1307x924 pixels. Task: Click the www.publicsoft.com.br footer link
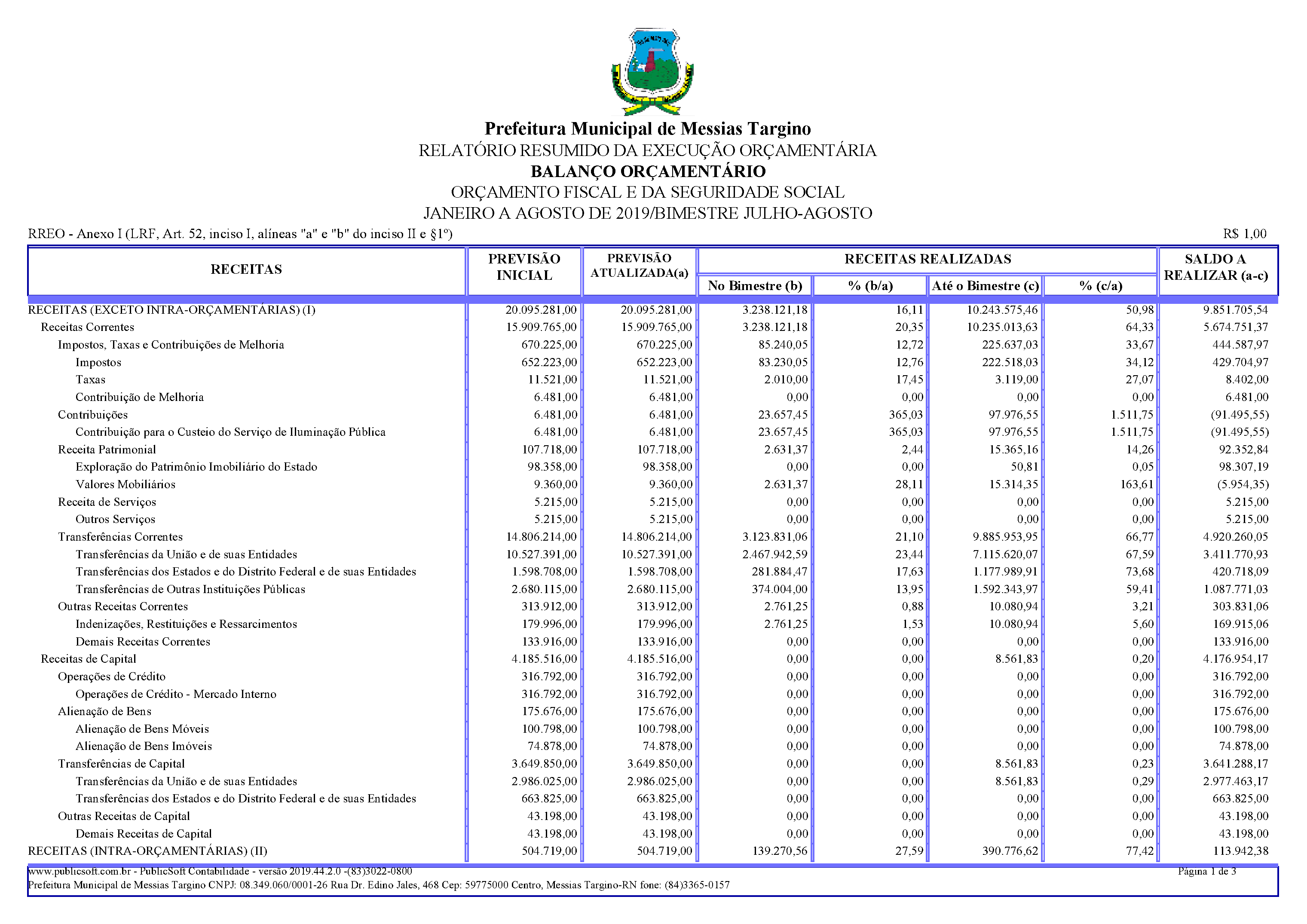coord(79,871)
